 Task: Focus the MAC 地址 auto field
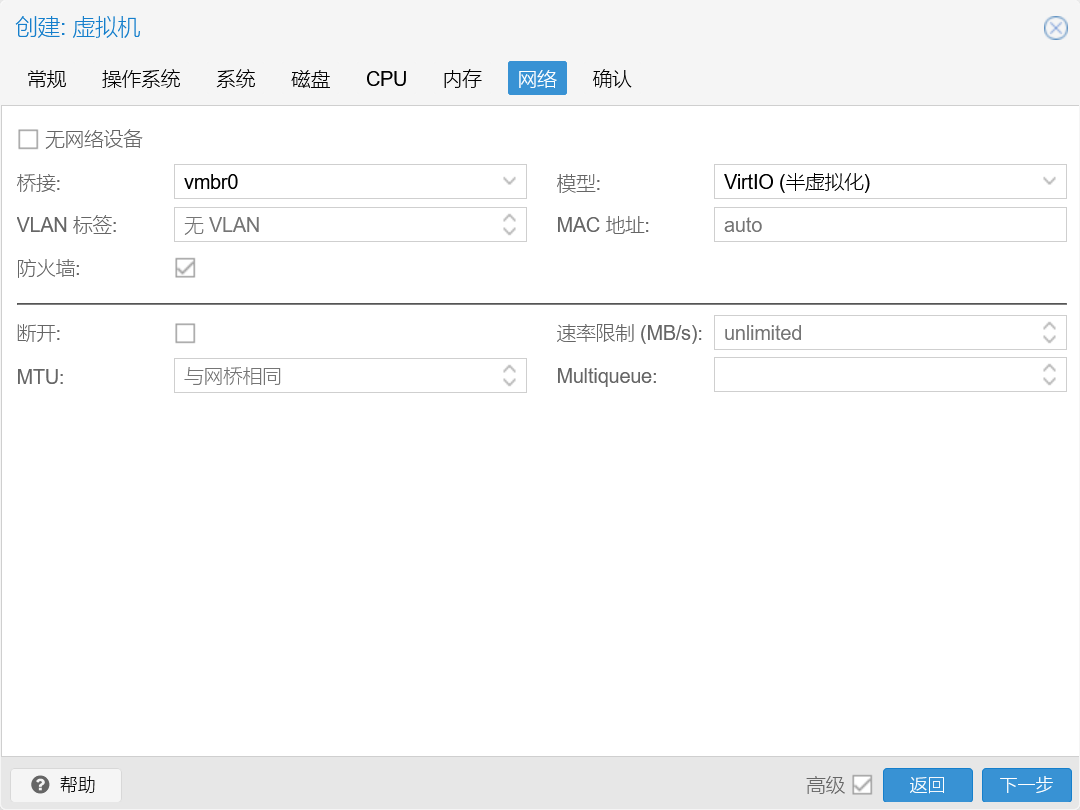click(x=890, y=225)
